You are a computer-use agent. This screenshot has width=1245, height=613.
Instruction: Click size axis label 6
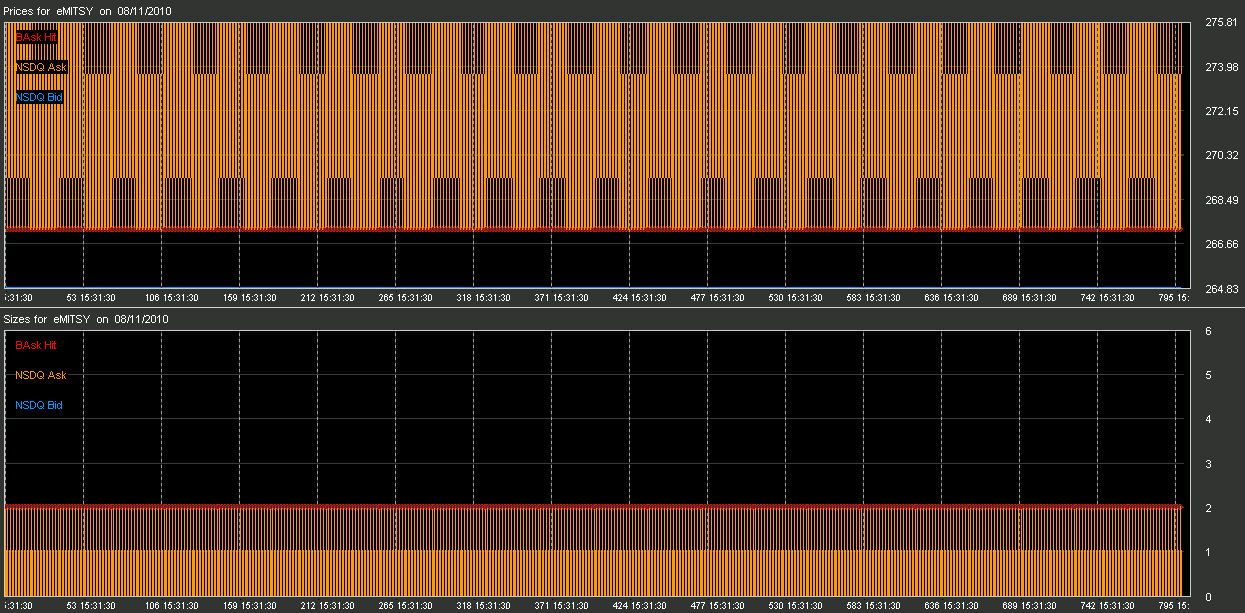[1209, 331]
